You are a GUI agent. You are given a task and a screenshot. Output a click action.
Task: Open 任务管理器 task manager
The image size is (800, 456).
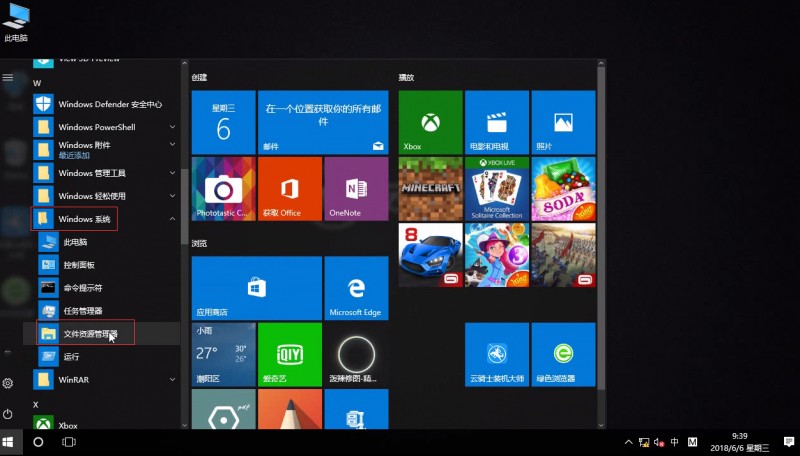[x=105, y=311]
